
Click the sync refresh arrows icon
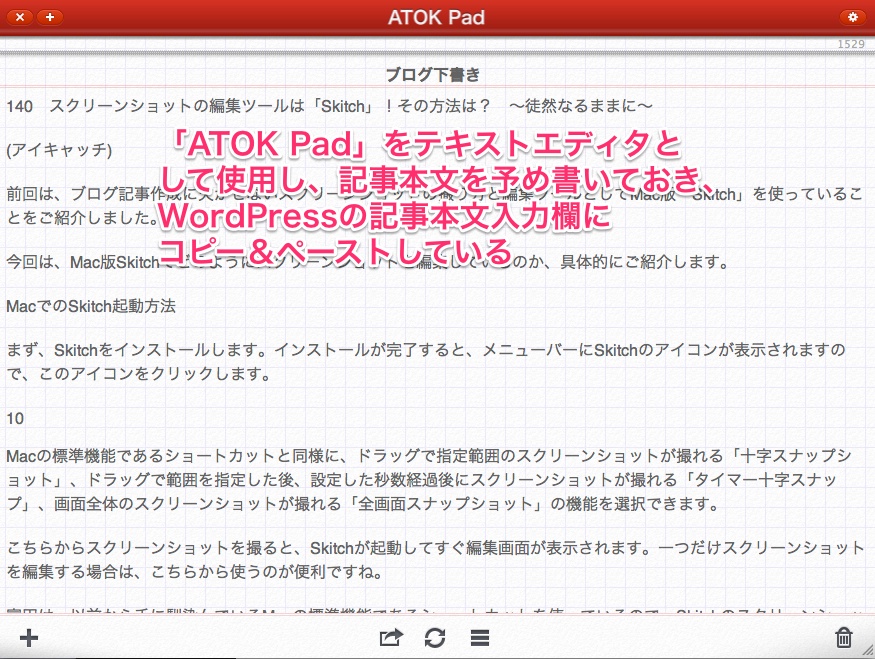tap(435, 637)
